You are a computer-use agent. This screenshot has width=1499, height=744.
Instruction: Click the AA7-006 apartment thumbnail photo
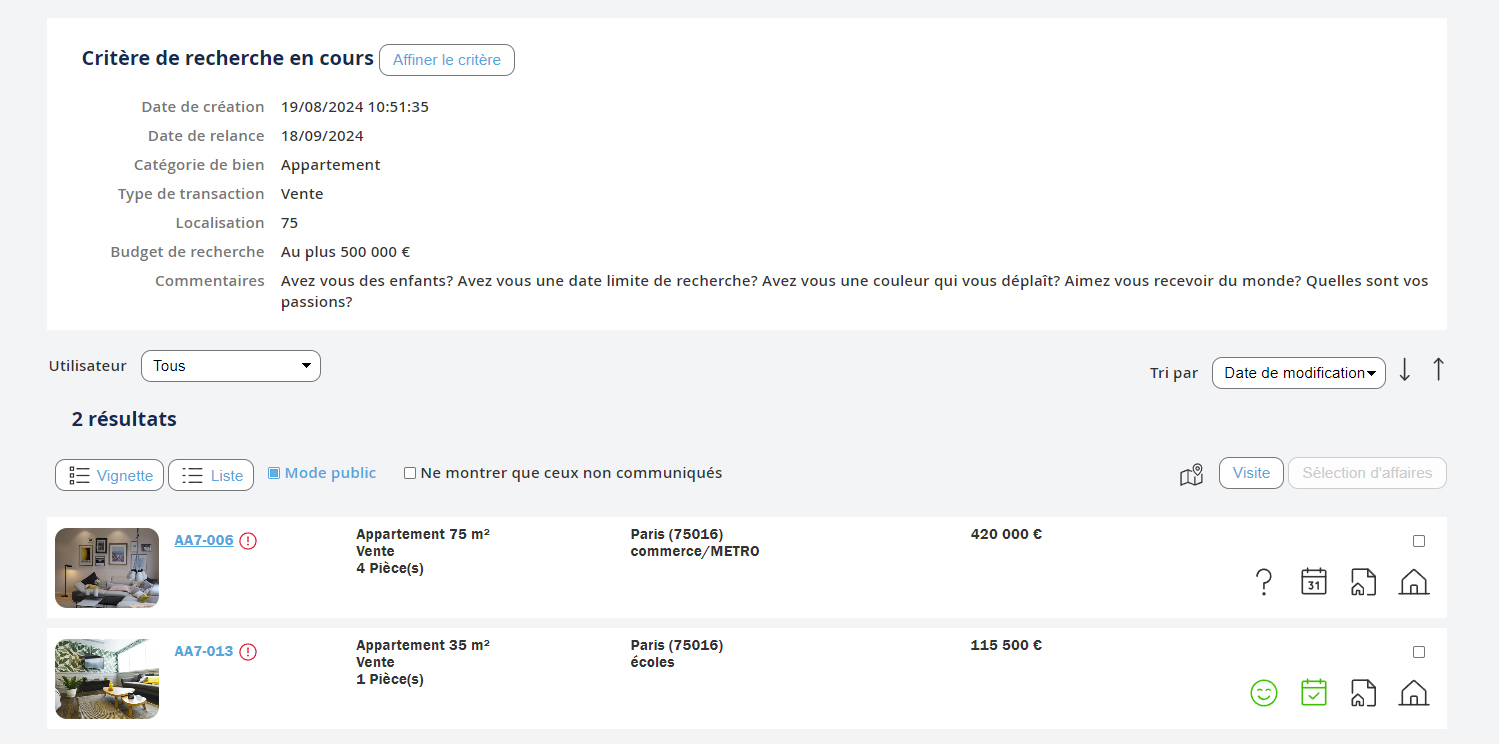[x=107, y=568]
